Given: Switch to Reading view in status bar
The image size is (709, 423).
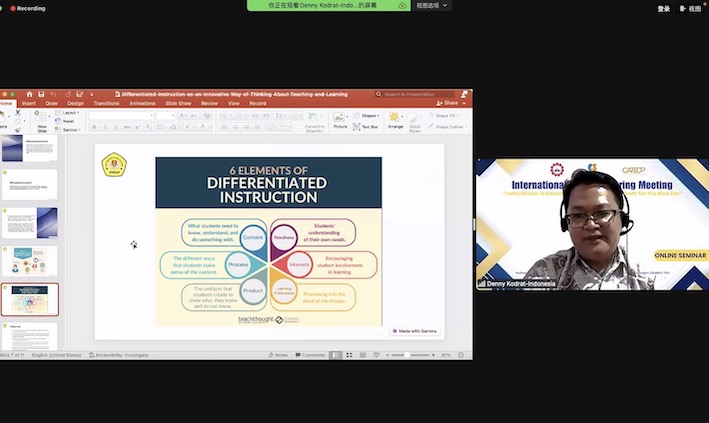Looking at the screenshot, I should click(x=363, y=355).
